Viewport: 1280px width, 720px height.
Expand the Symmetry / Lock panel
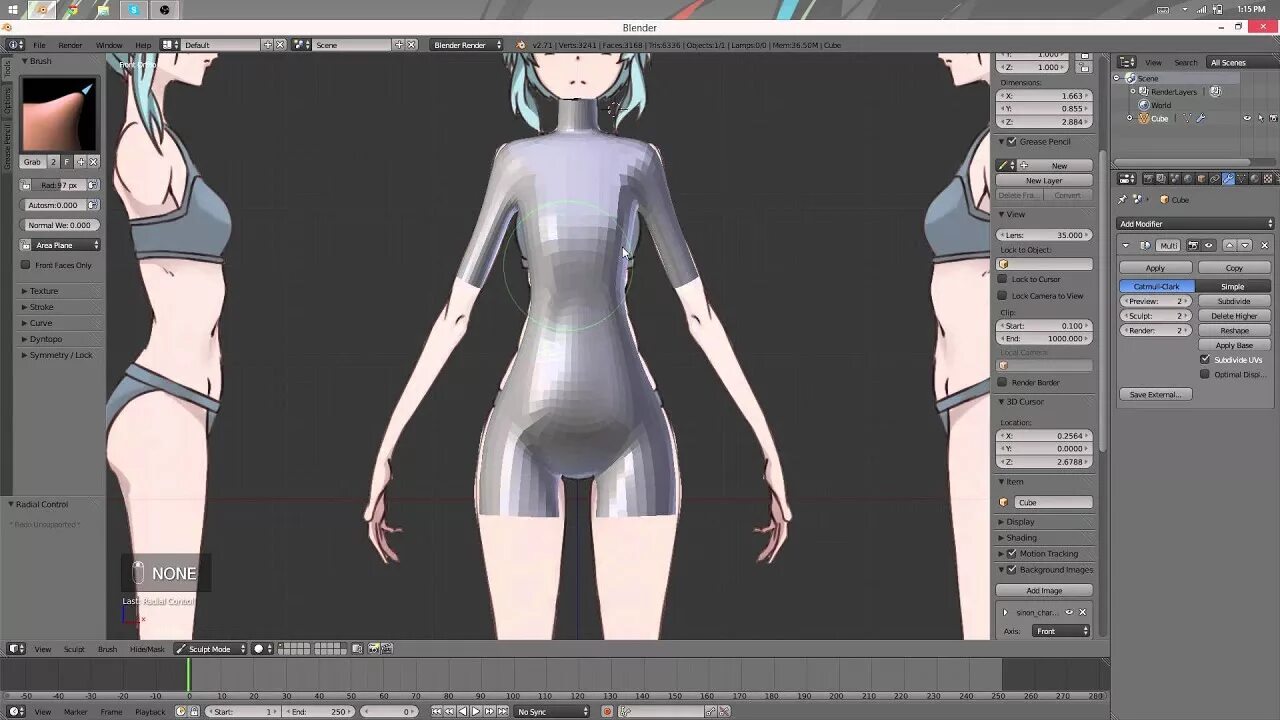pos(60,355)
